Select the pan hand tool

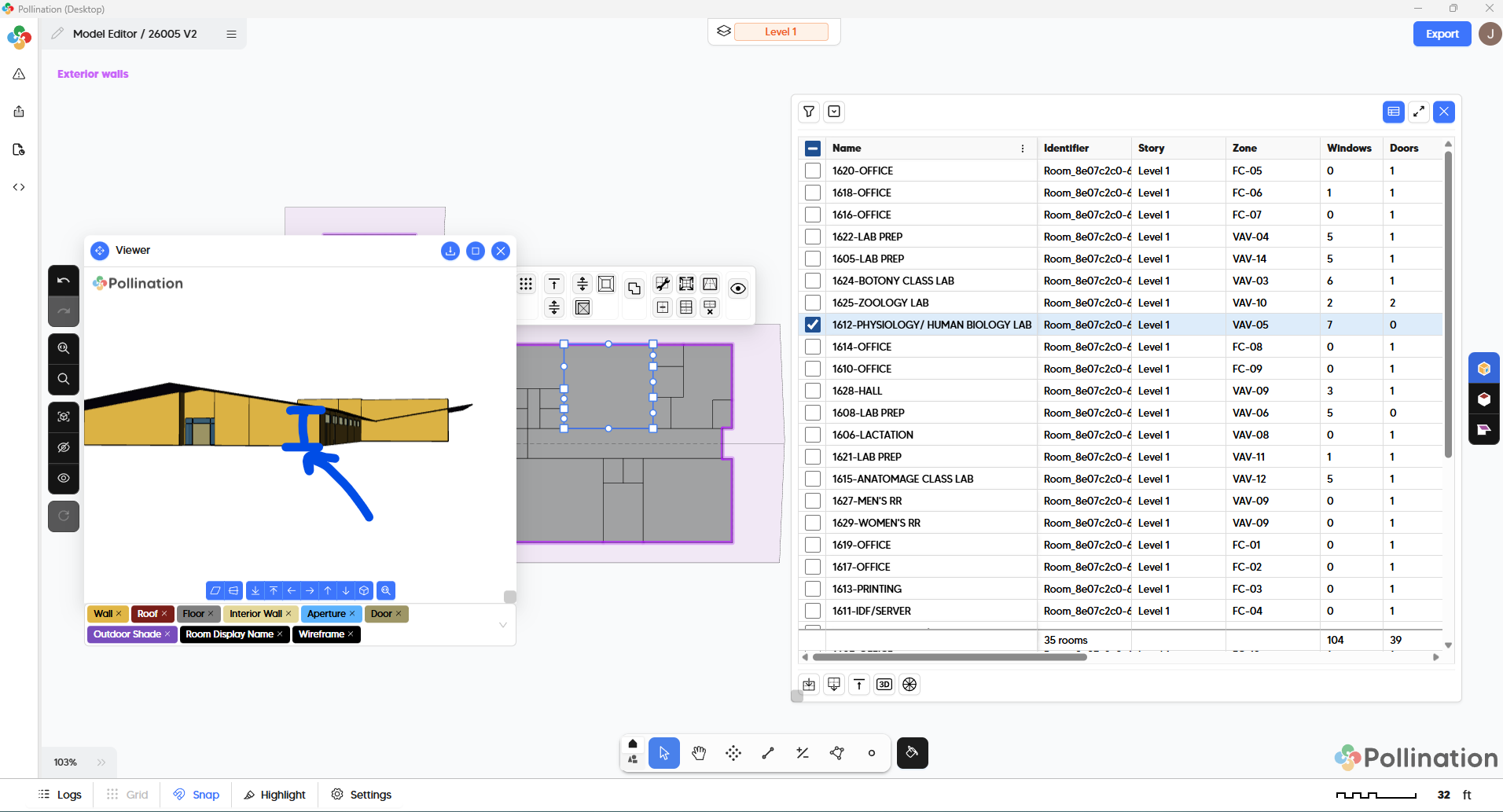coord(699,753)
